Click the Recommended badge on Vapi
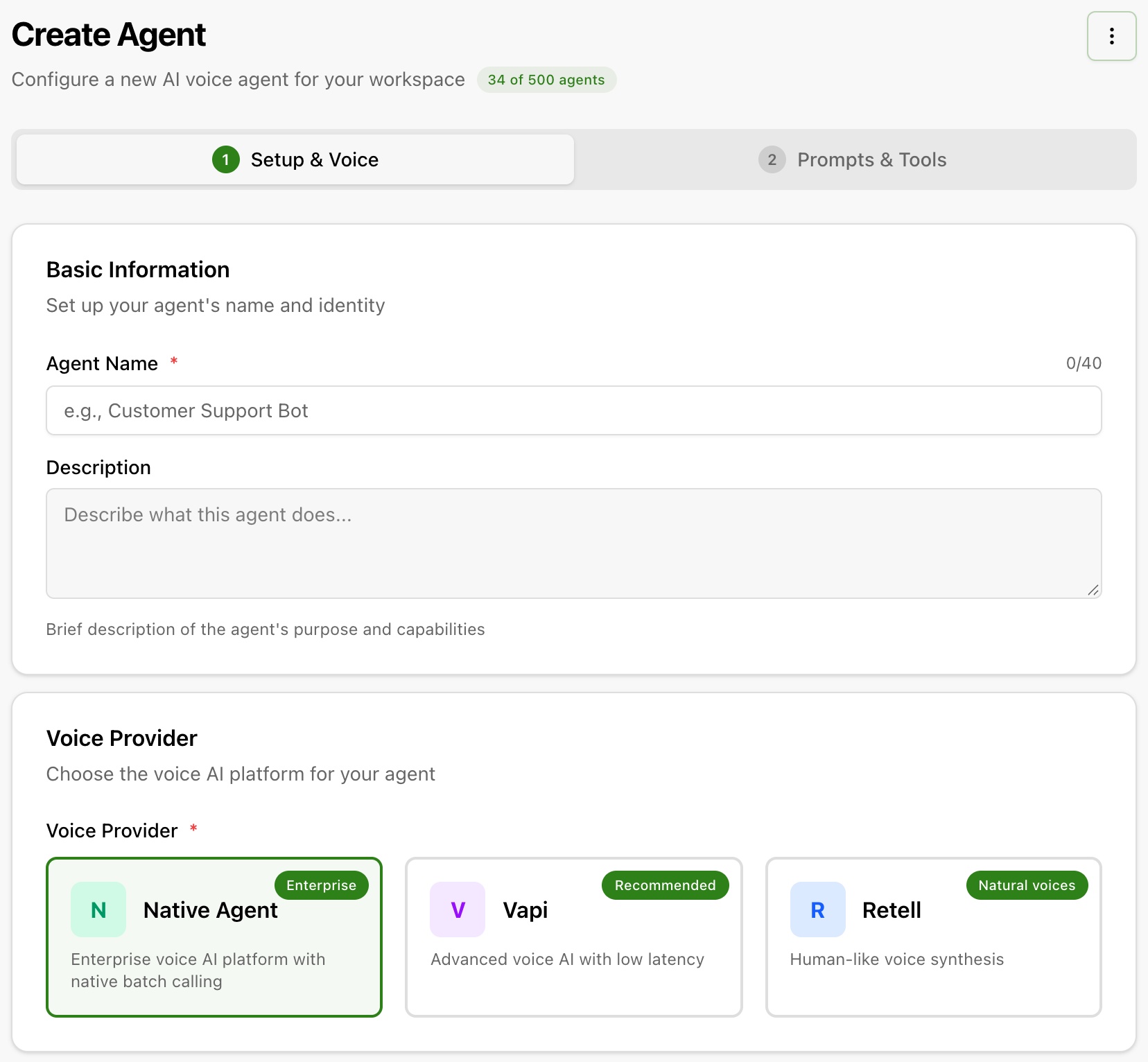Screen dimensions: 1148x1062 666,885
